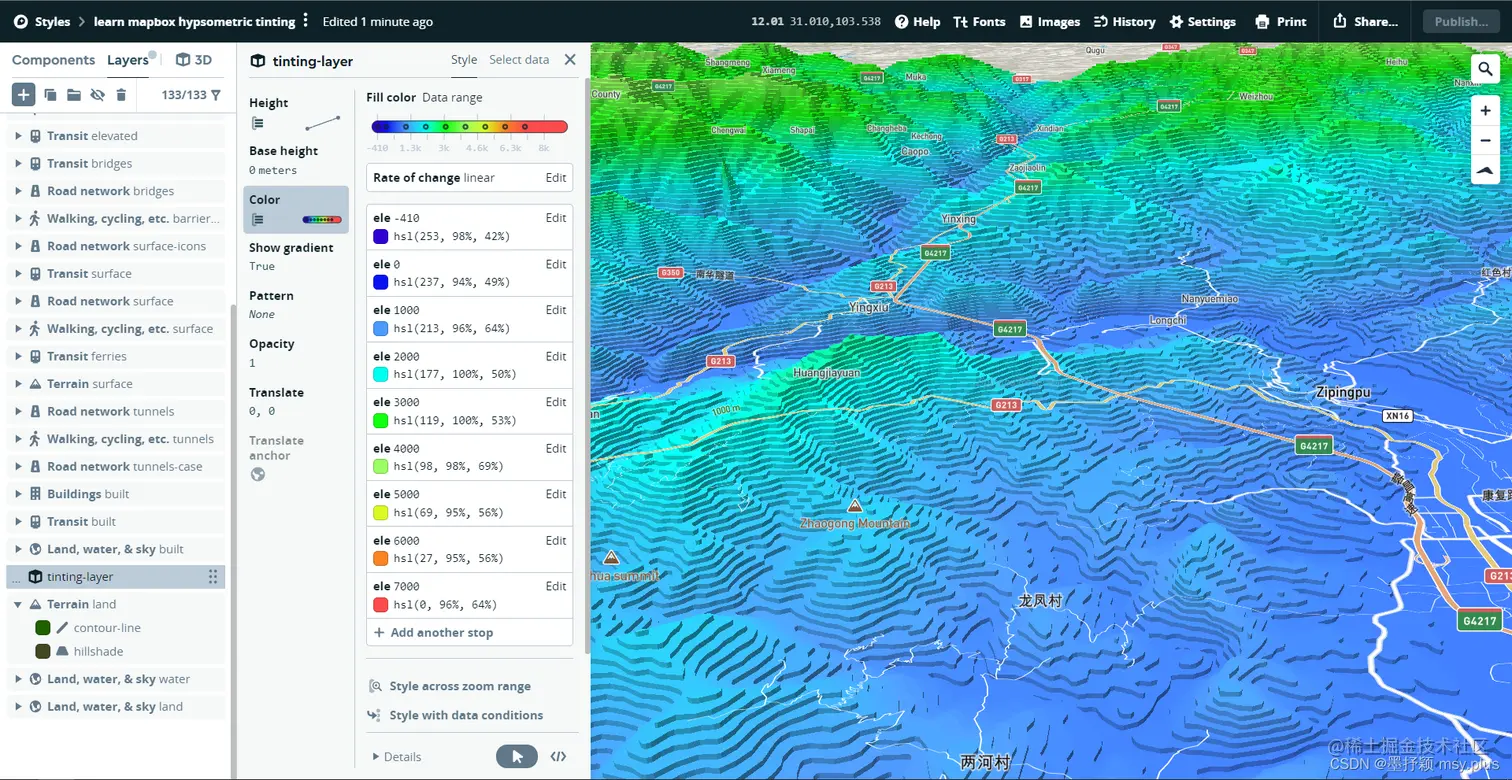1512x780 pixels.
Task: Click the Fill color gradient ramp bar
Action: (x=469, y=127)
